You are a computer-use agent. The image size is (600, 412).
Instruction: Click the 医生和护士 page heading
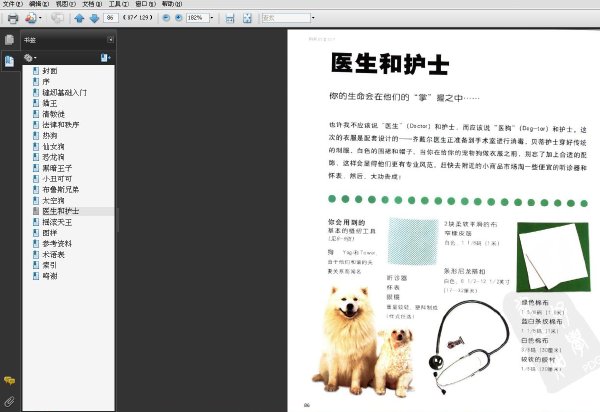pyautogui.click(x=390, y=64)
